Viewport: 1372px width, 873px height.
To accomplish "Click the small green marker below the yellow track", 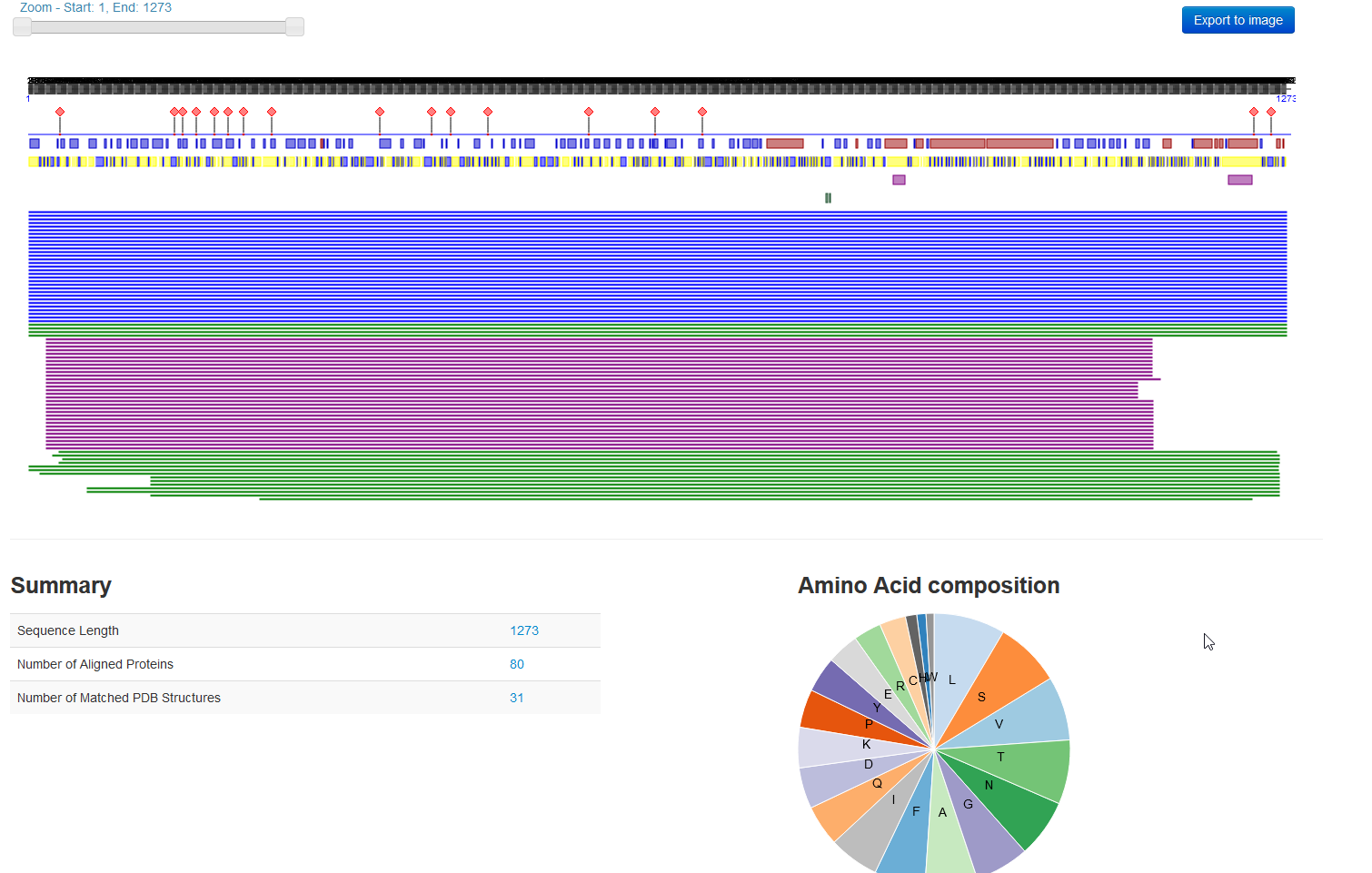I will pos(828,198).
